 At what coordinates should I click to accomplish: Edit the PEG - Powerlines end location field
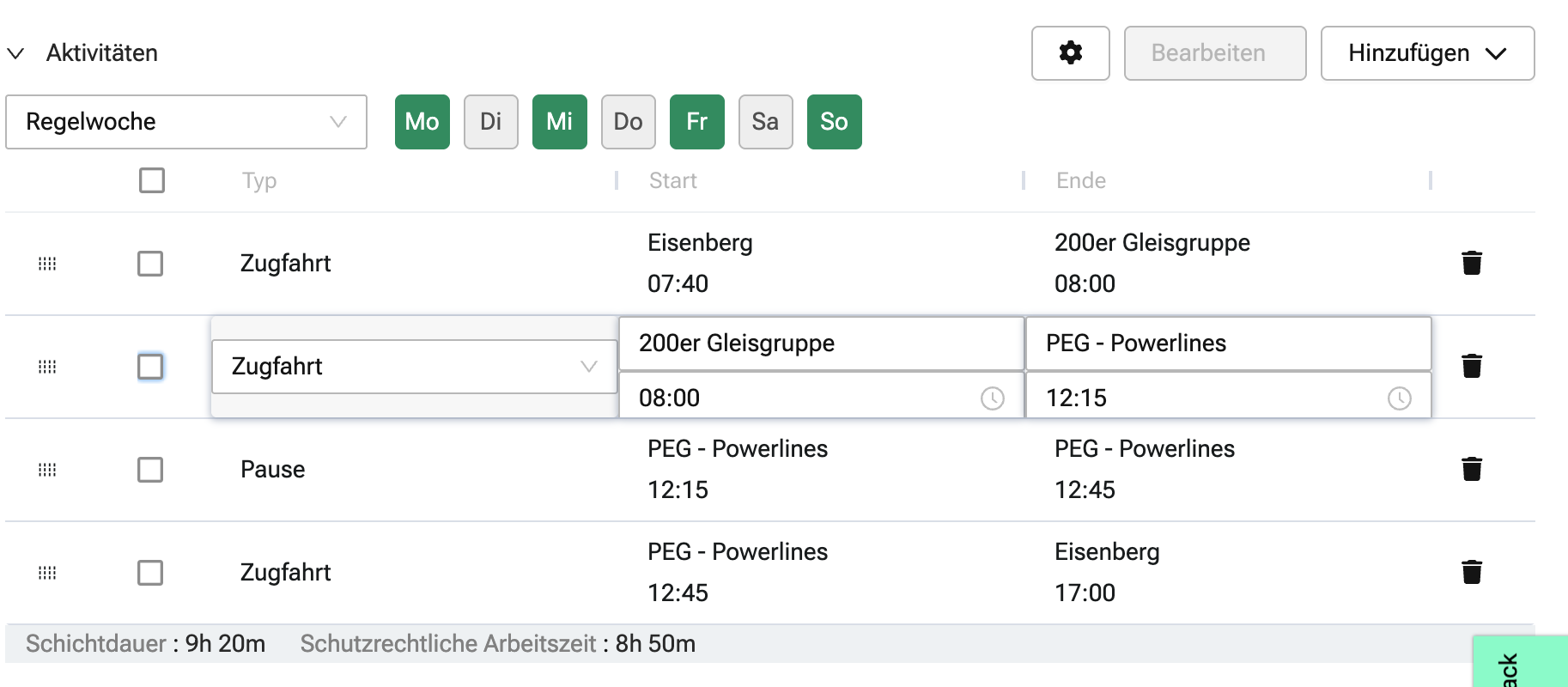tap(1228, 343)
